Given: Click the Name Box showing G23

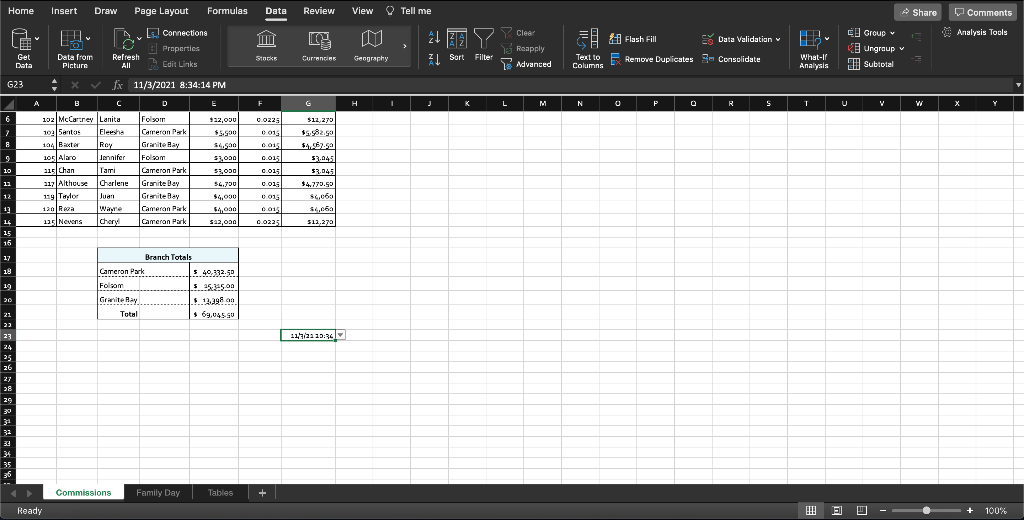Looking at the screenshot, I should tap(26, 85).
